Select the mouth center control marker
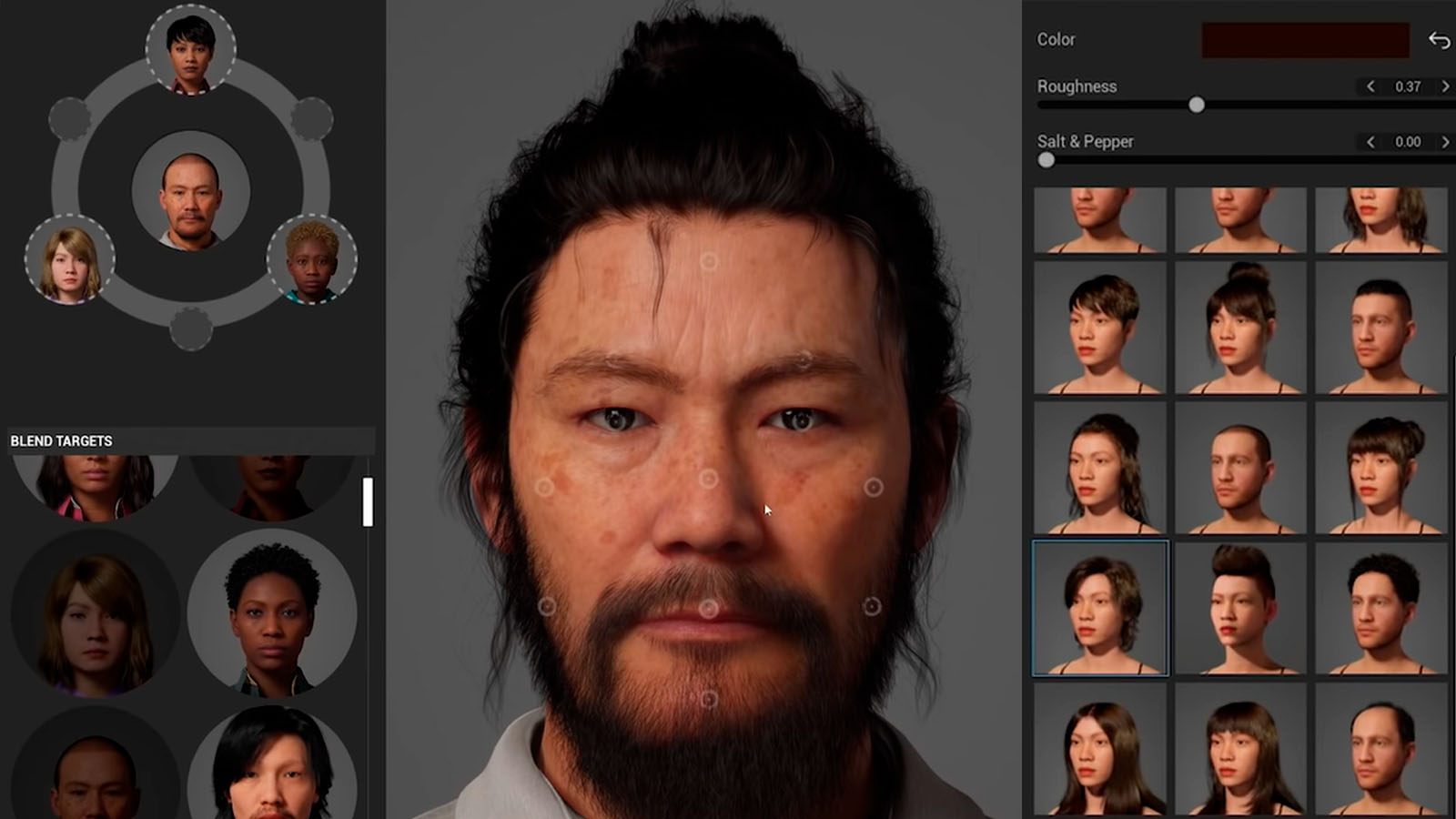This screenshot has height=819, width=1456. click(709, 608)
